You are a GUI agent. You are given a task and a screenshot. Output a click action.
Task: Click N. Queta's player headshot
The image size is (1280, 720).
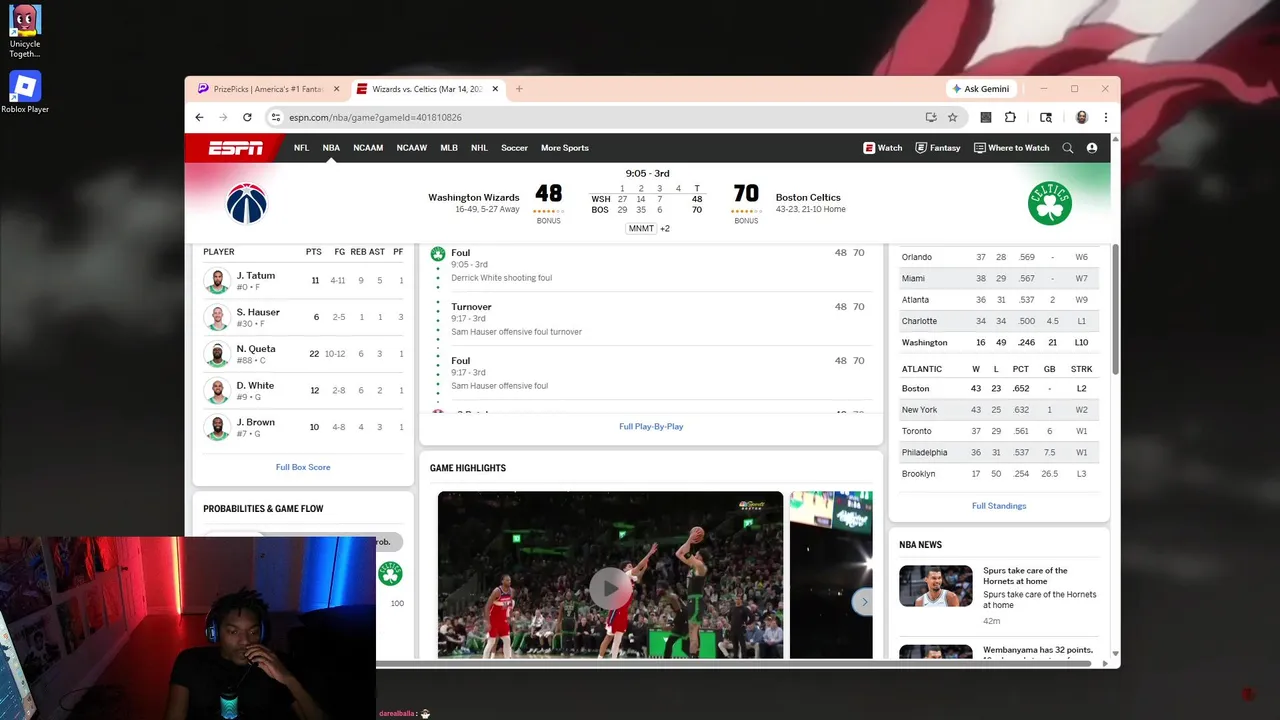coord(217,354)
